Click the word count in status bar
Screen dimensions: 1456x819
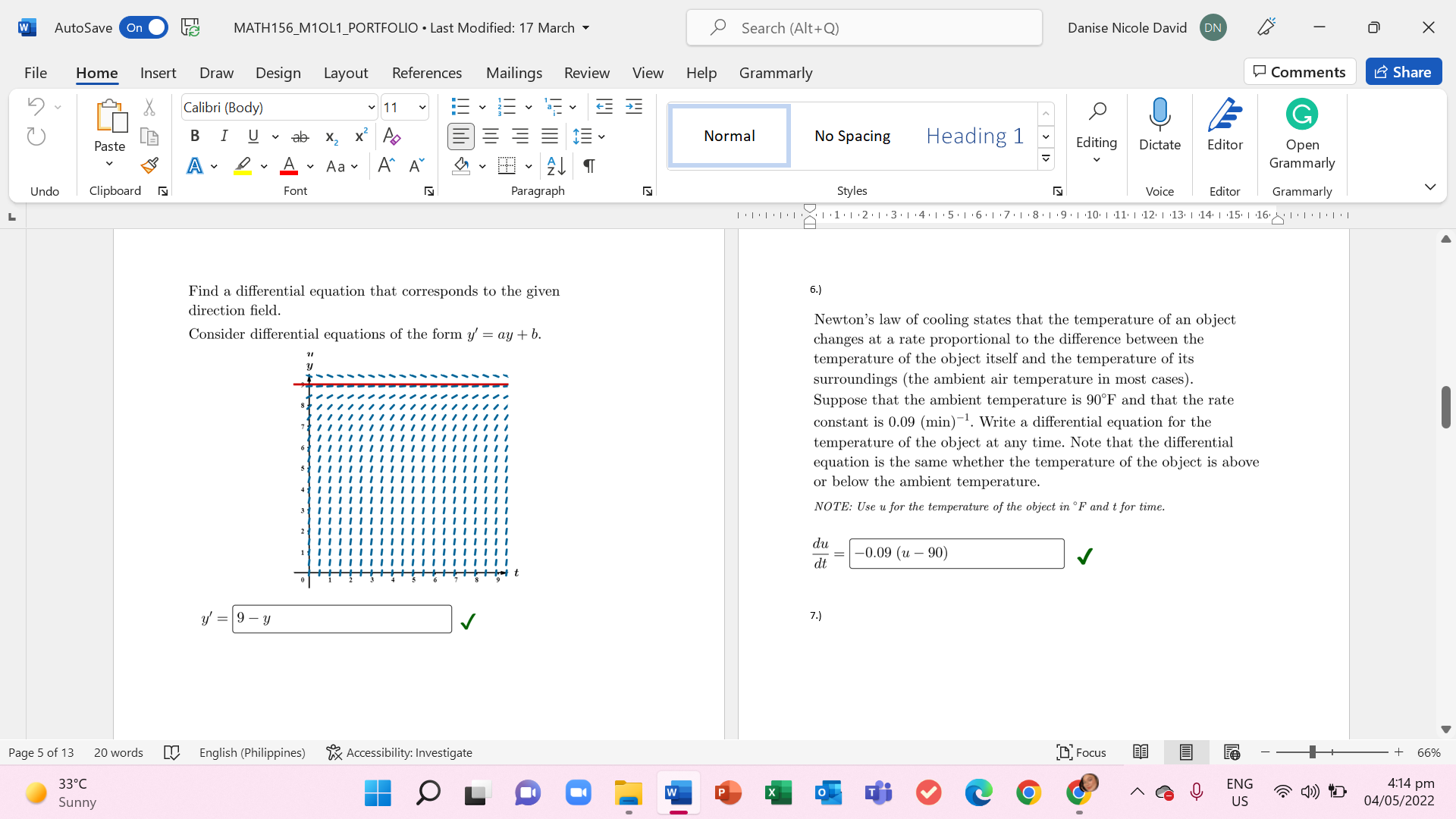pos(118,752)
